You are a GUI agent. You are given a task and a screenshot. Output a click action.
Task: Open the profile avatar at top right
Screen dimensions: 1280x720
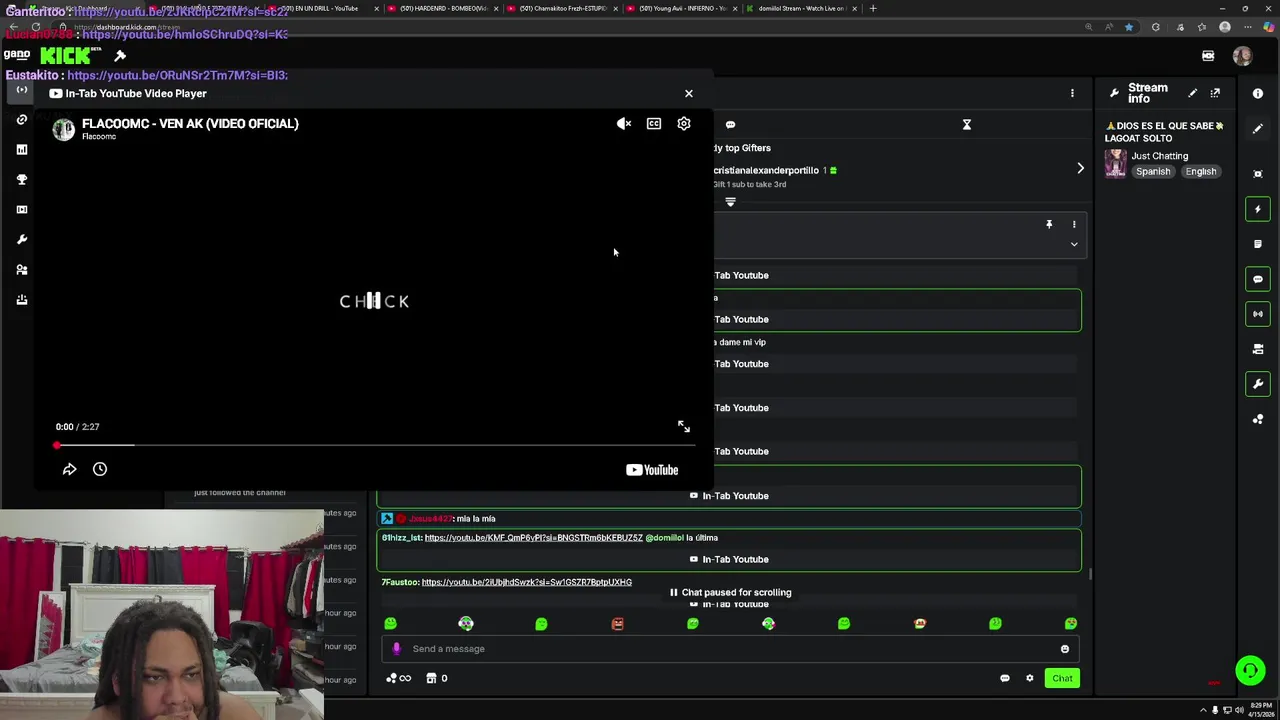point(1243,57)
